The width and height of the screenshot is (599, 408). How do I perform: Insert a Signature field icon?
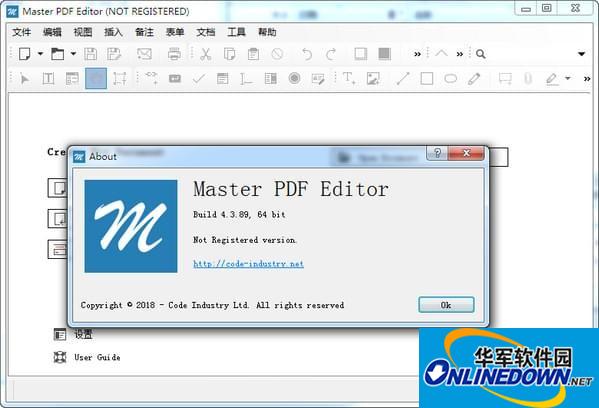point(318,79)
